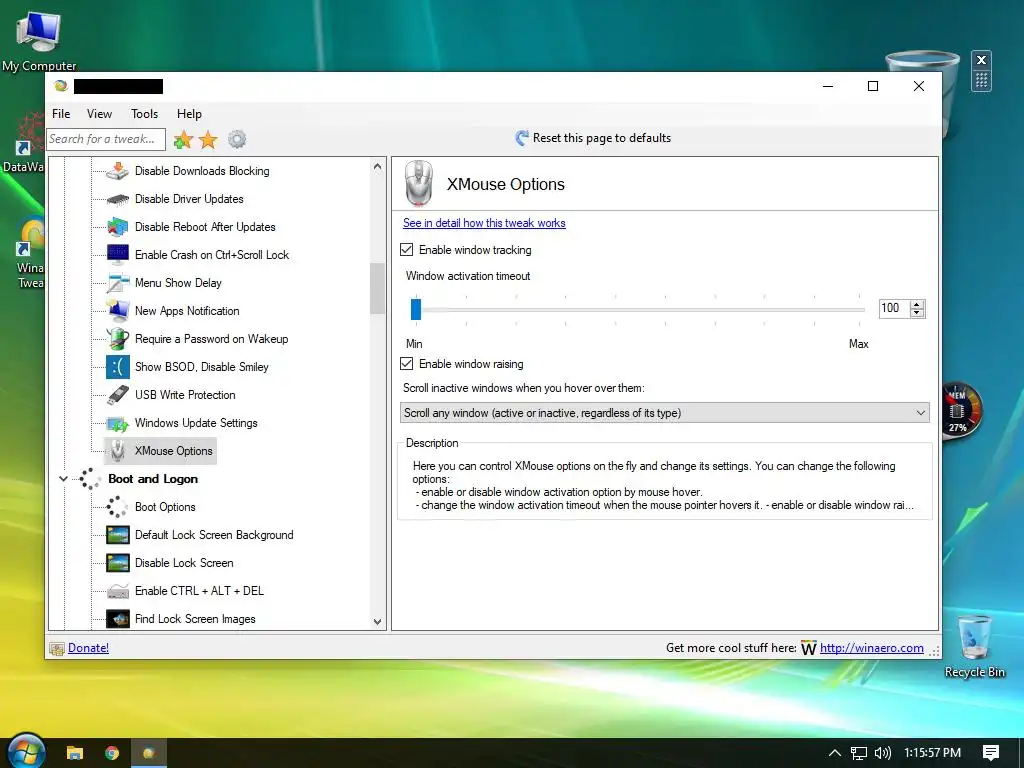This screenshot has width=1024, height=768.
Task: Click the Menu Show Delay icon
Action: pos(118,283)
